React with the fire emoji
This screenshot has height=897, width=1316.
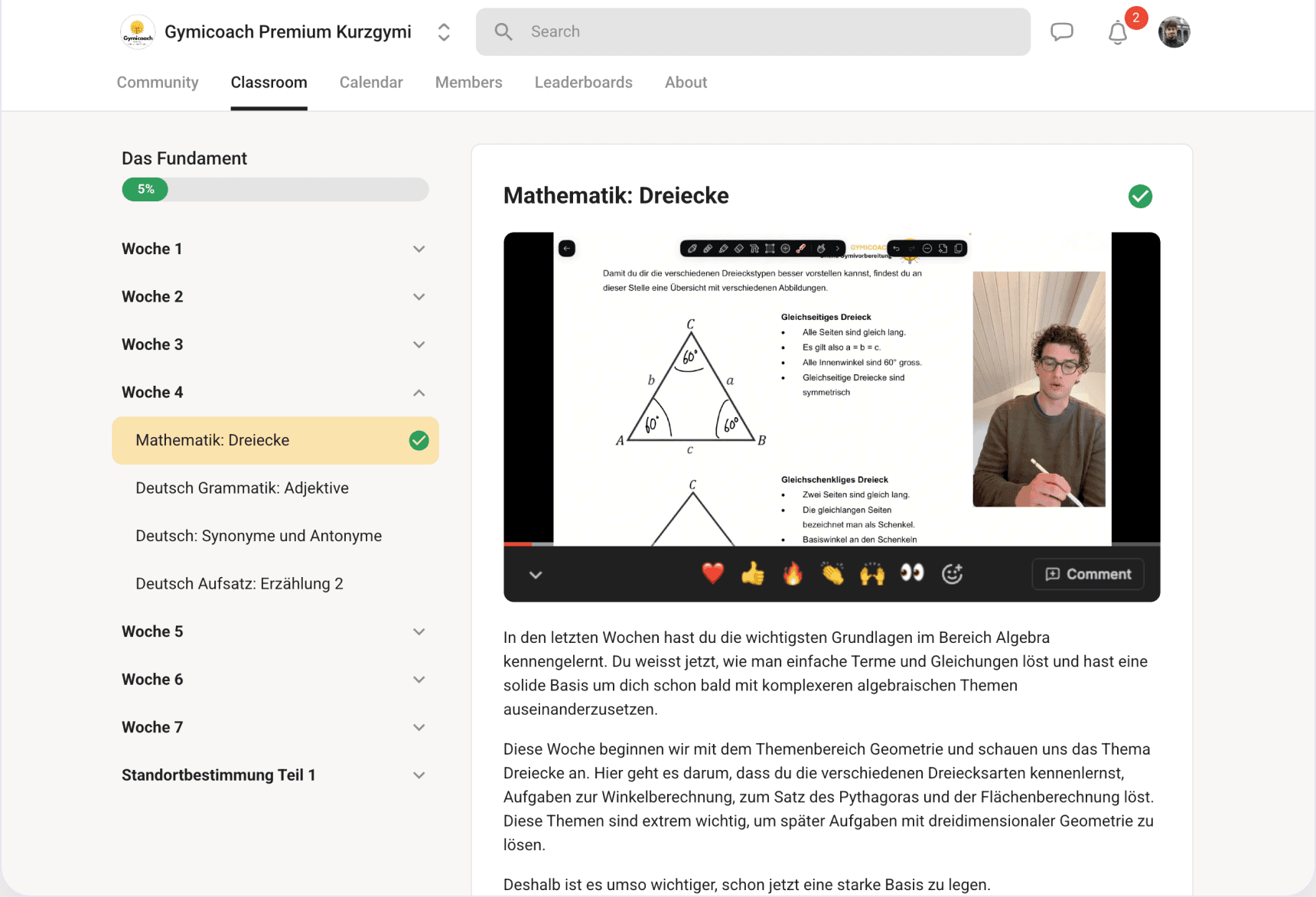pyautogui.click(x=793, y=573)
